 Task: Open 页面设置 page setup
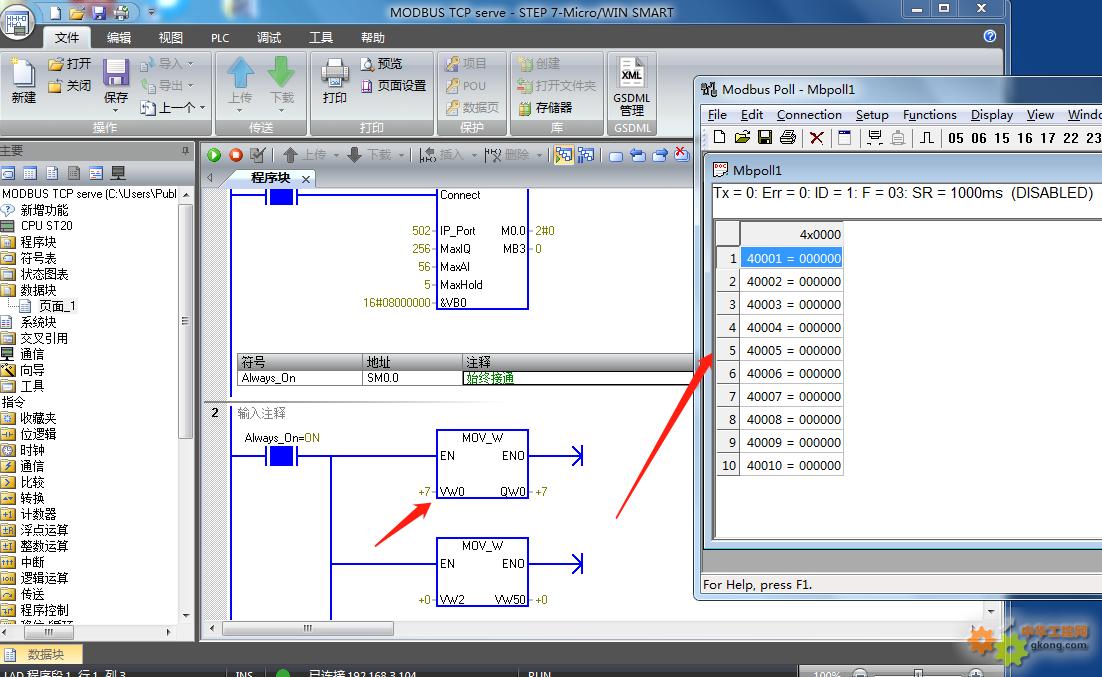point(394,86)
